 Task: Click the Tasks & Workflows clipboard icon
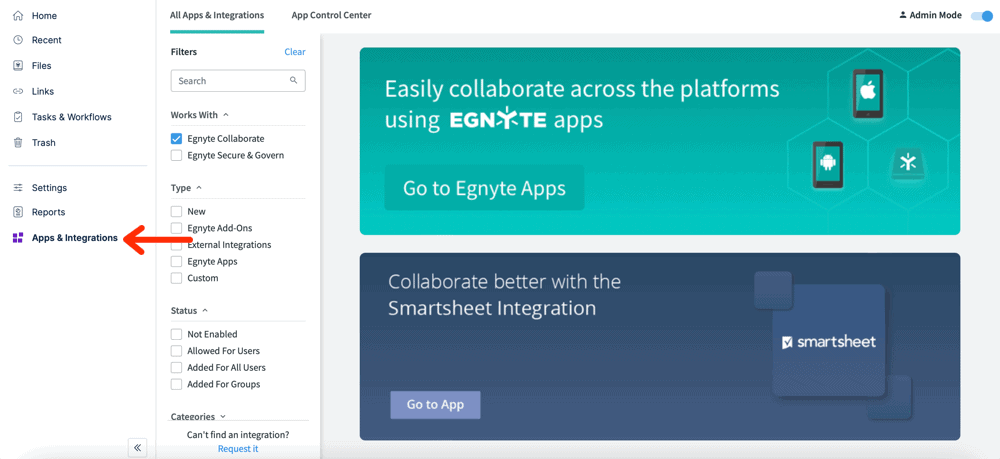tap(18, 117)
